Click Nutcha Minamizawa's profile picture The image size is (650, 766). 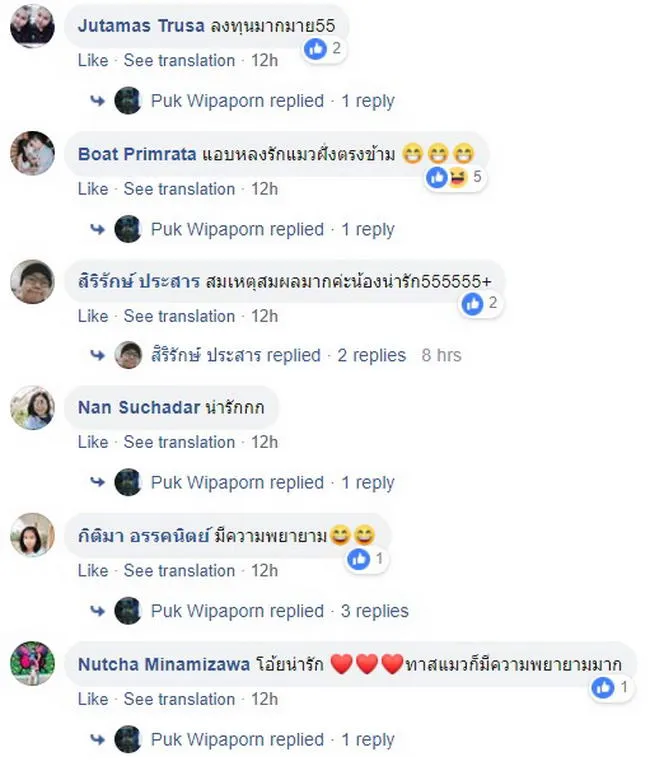tap(32, 663)
